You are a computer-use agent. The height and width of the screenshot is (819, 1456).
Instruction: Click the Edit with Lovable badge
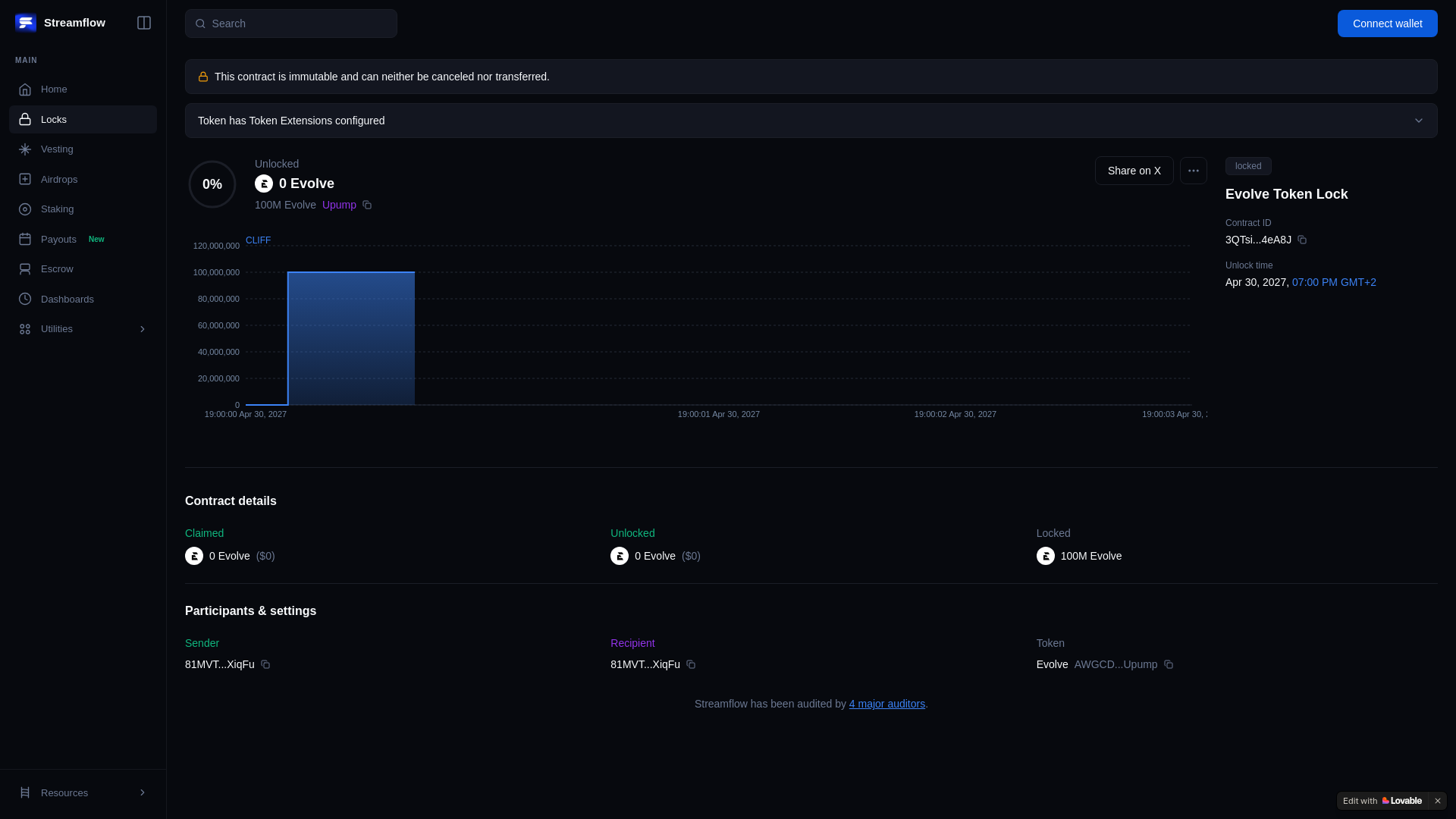(x=1382, y=801)
